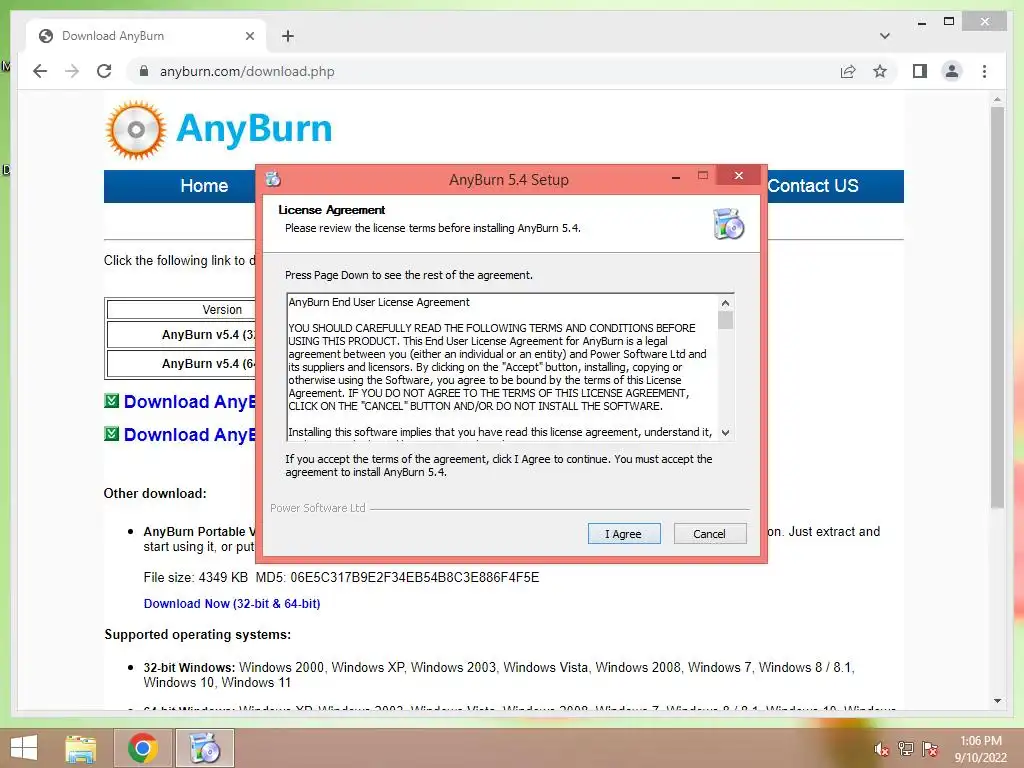Open the Action Center flag icon
This screenshot has width=1024, height=768.
pos(930,749)
